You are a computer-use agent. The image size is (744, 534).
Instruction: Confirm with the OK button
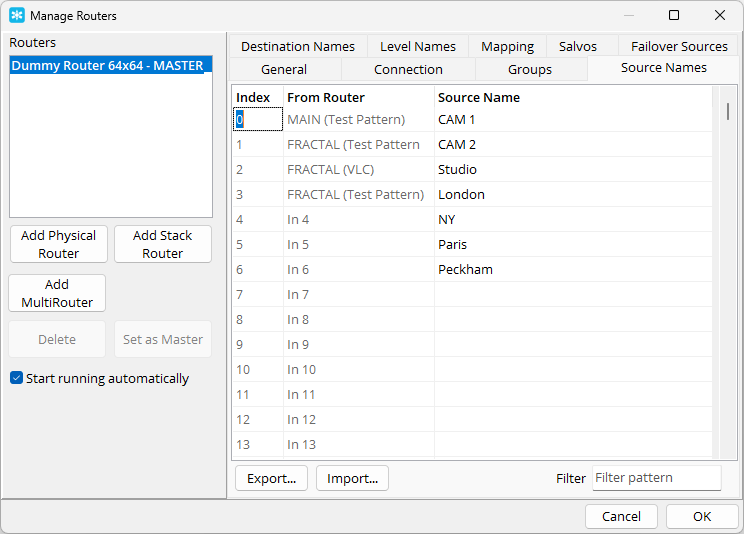click(702, 516)
